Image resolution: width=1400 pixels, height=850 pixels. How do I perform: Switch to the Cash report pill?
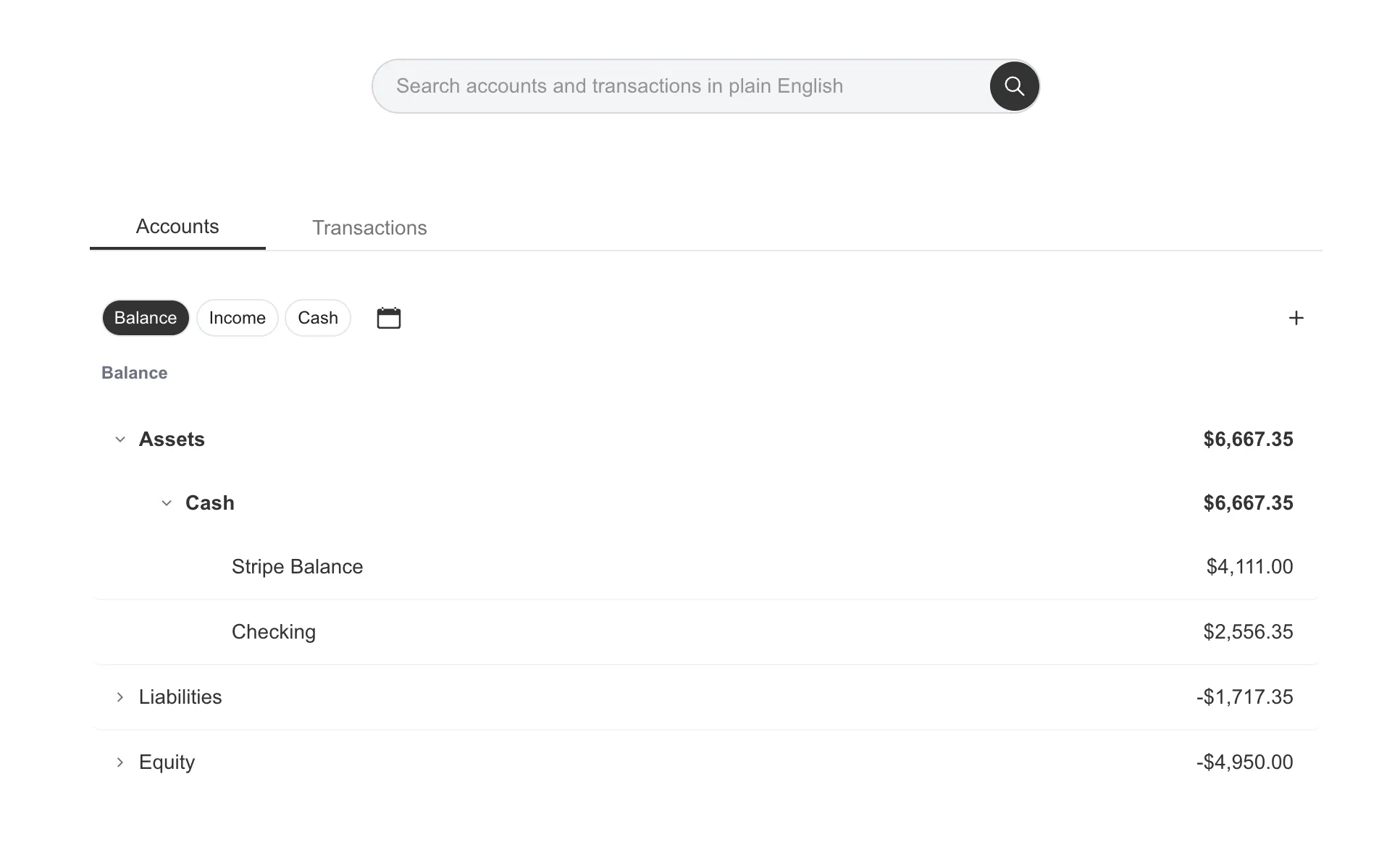click(x=318, y=318)
